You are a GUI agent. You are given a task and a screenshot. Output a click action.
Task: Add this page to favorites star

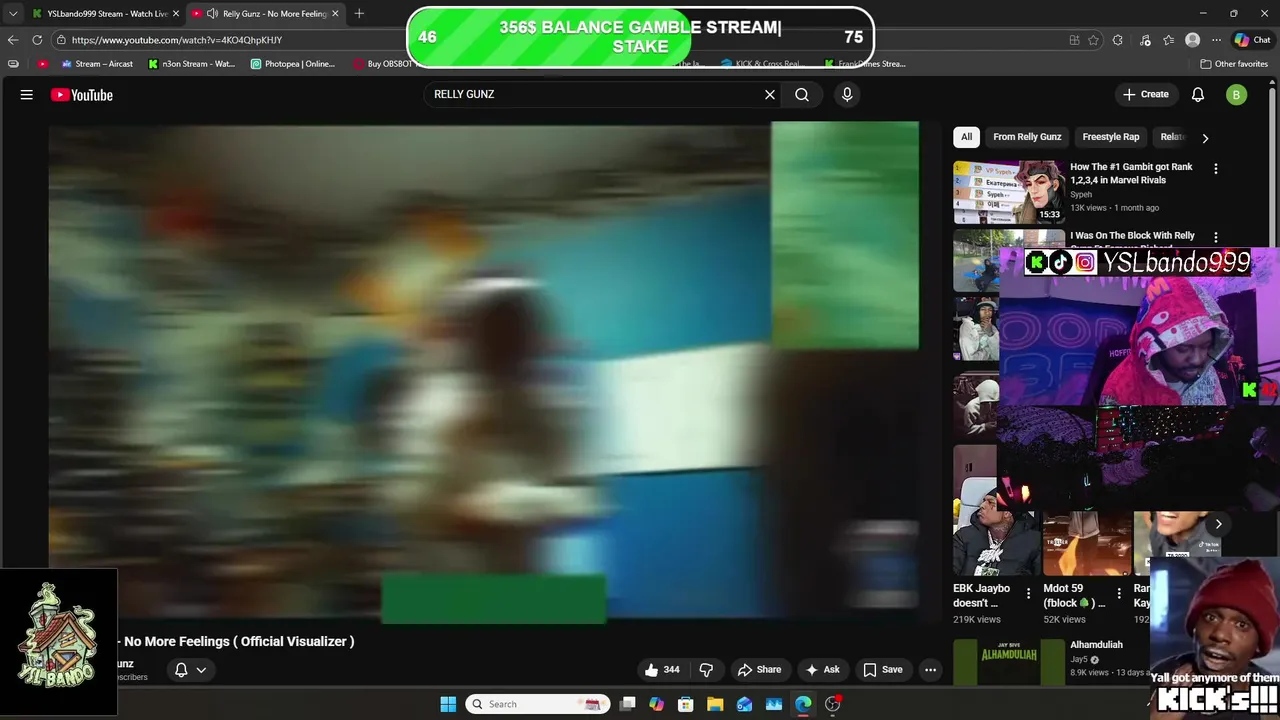1093,40
